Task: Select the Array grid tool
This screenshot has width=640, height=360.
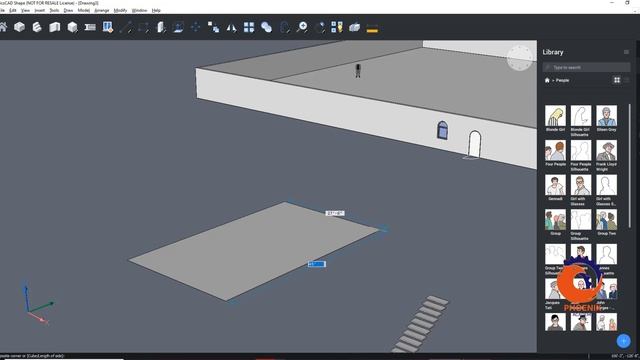Action: tap(249, 27)
